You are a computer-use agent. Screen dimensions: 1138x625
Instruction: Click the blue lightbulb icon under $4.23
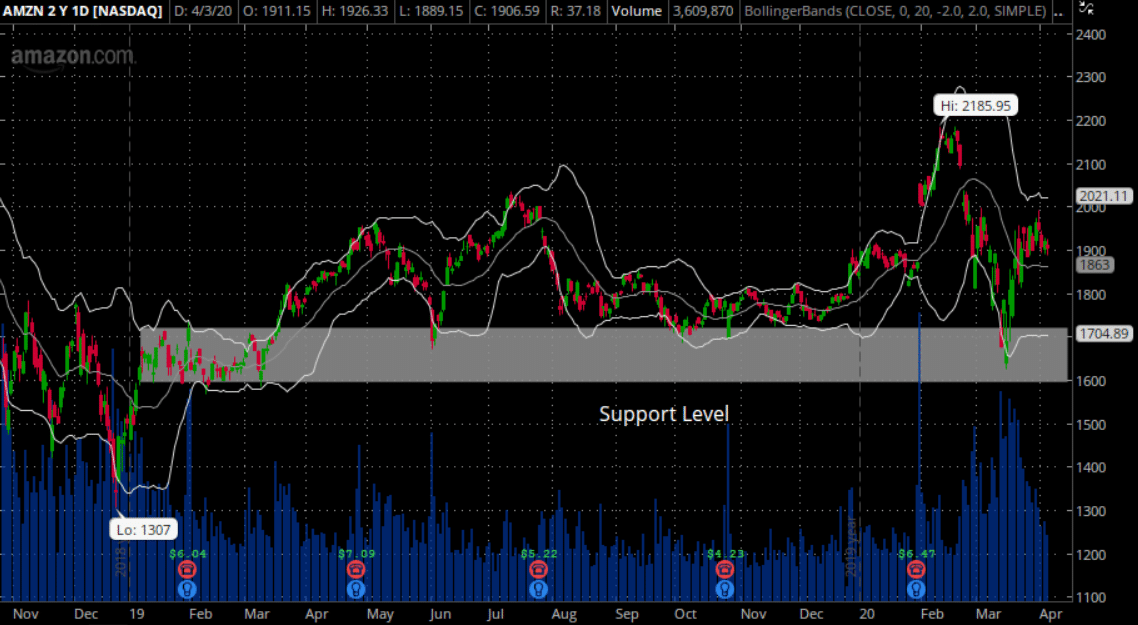pos(724,589)
